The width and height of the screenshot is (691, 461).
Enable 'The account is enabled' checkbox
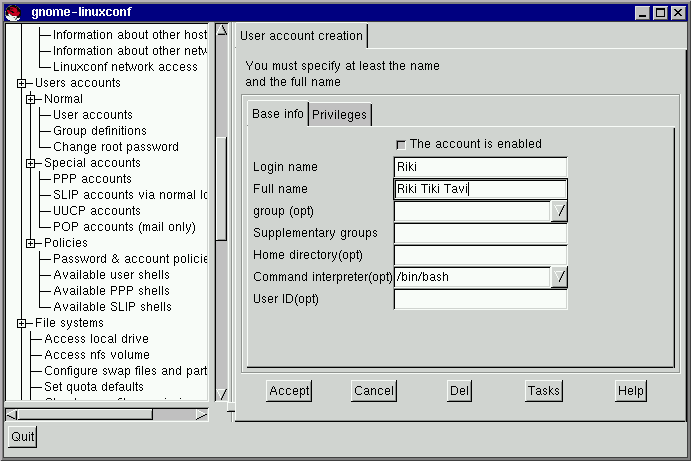click(402, 144)
